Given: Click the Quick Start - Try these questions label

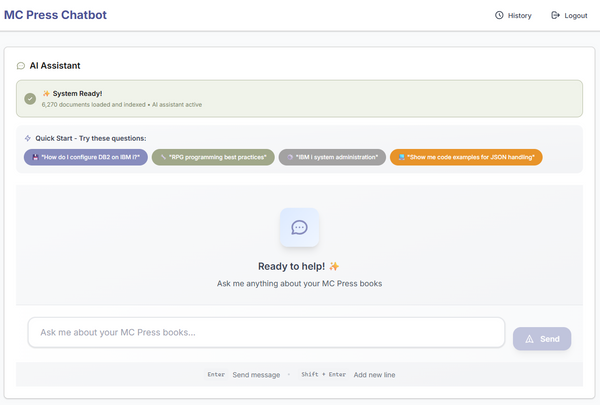Looking at the screenshot, I should click(91, 138).
